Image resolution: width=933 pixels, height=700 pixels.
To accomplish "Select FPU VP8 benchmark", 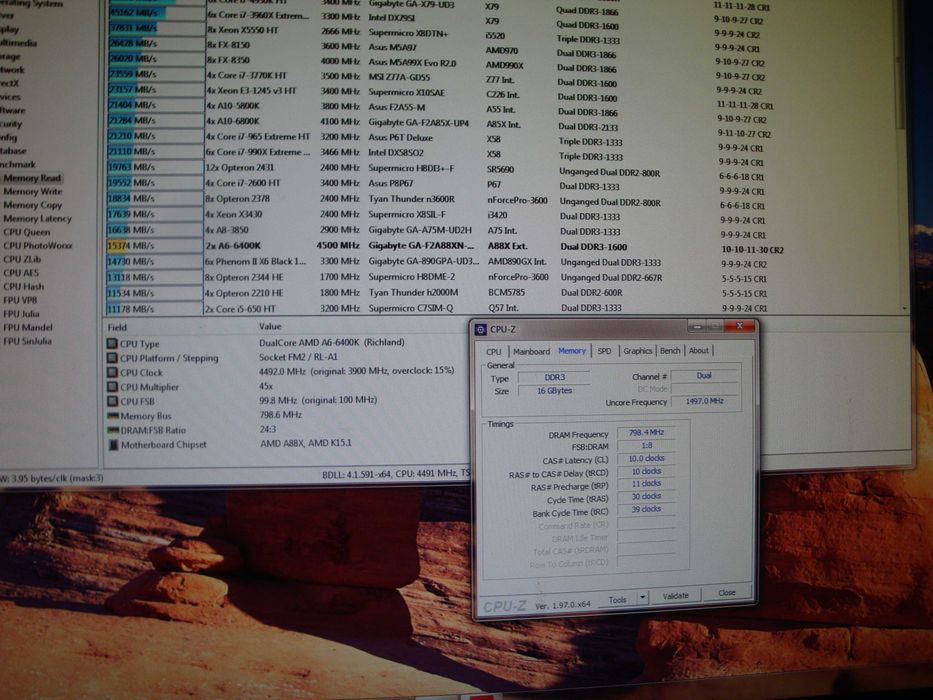I will tap(20, 300).
